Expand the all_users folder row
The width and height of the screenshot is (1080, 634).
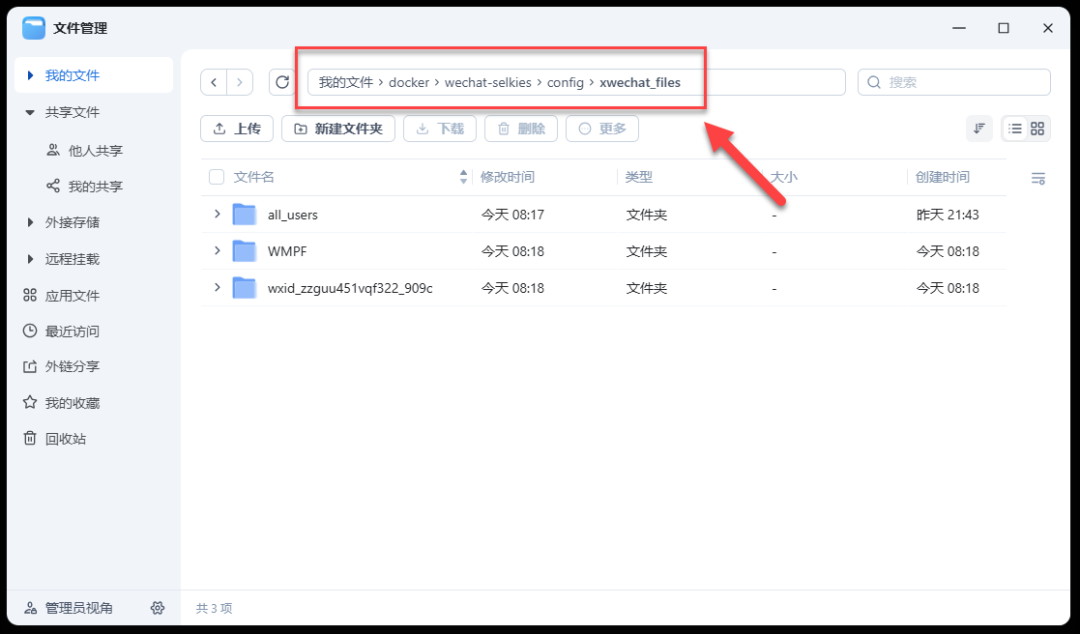217,214
